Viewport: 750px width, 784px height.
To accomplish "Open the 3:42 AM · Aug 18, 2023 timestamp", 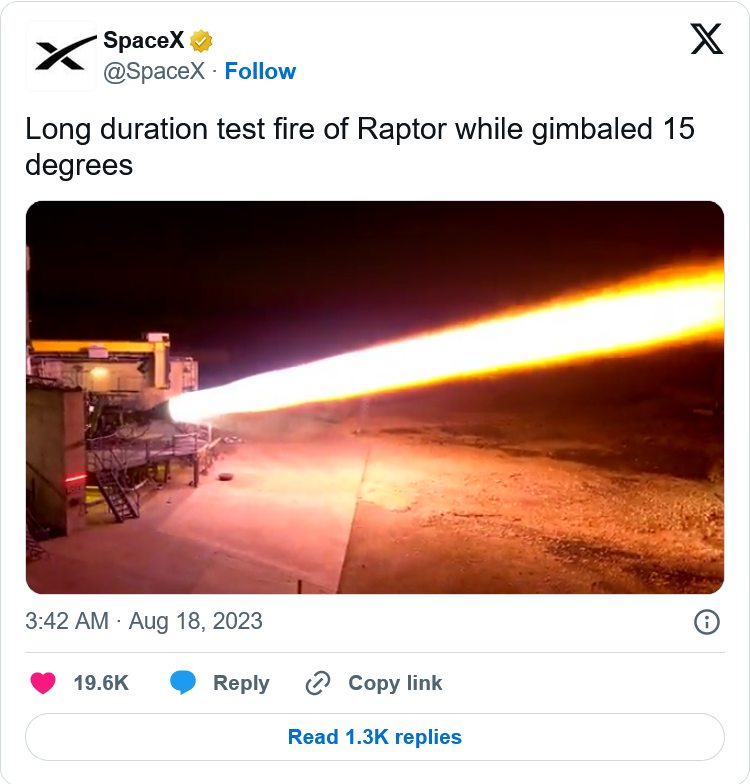I will pos(144,621).
